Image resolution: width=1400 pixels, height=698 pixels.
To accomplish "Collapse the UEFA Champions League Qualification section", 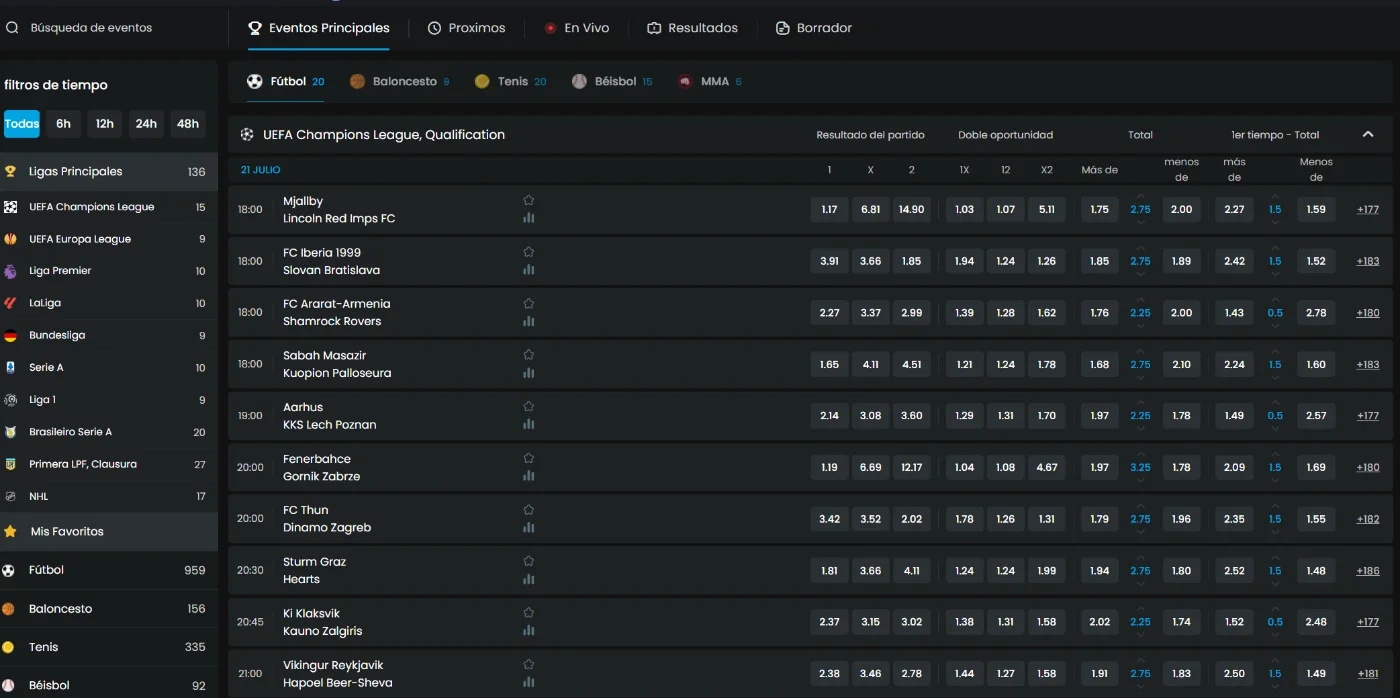I will click(x=1367, y=135).
